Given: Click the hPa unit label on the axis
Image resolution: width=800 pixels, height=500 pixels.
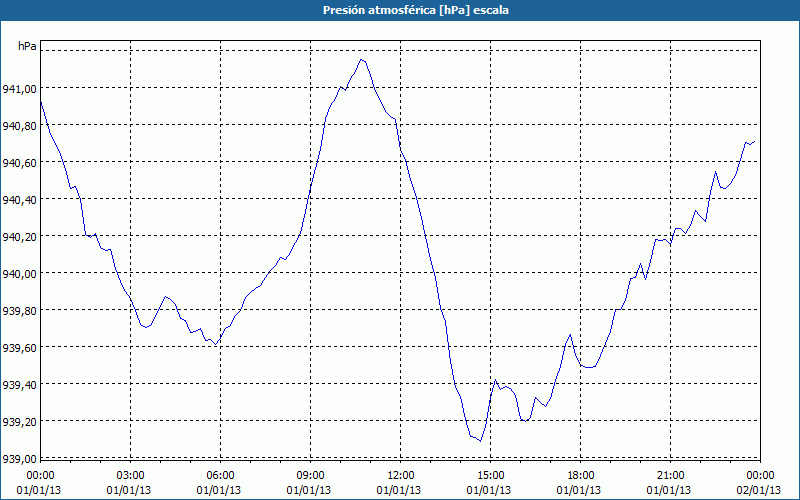Looking at the screenshot, I should (x=27, y=46).
